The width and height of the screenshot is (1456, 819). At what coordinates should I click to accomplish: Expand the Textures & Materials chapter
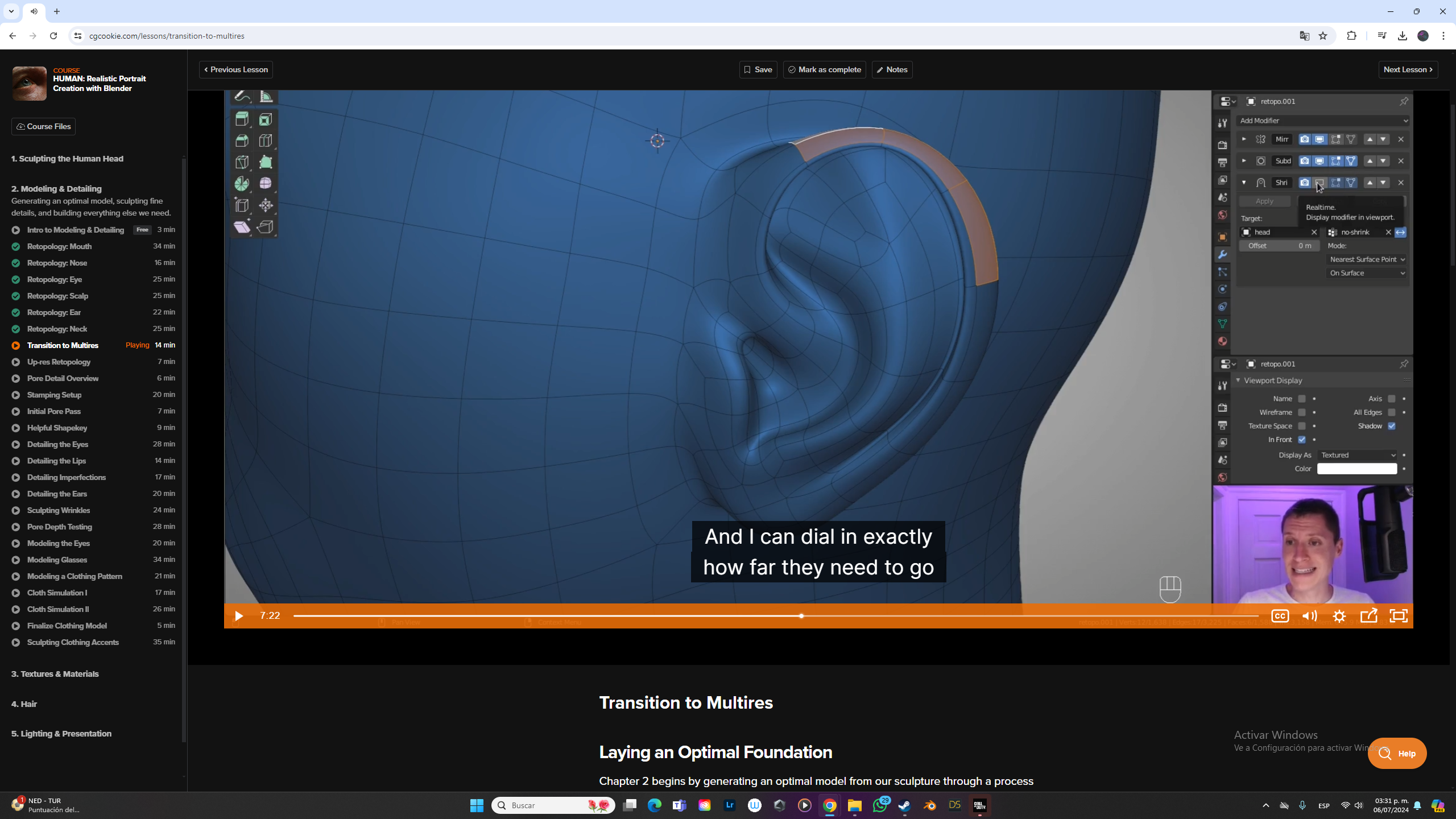tap(55, 674)
